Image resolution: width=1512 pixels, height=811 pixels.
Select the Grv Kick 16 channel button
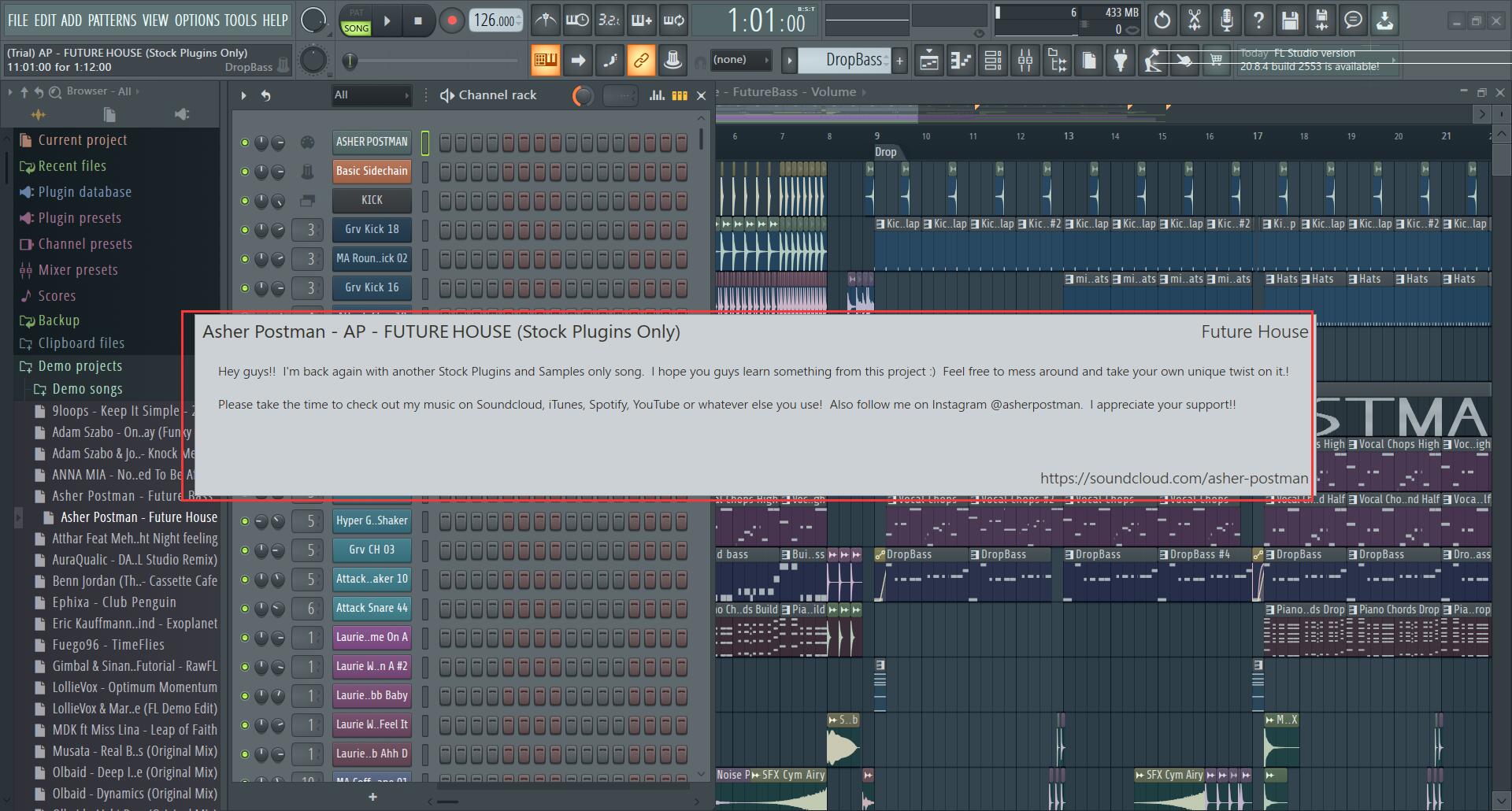[x=372, y=287]
